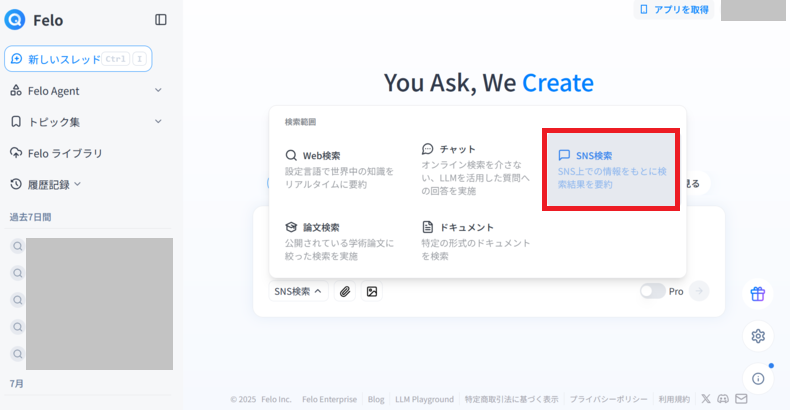Viewport: 790px width, 410px height.
Task: Open the Felo Agent menu item
Action: tap(53, 91)
